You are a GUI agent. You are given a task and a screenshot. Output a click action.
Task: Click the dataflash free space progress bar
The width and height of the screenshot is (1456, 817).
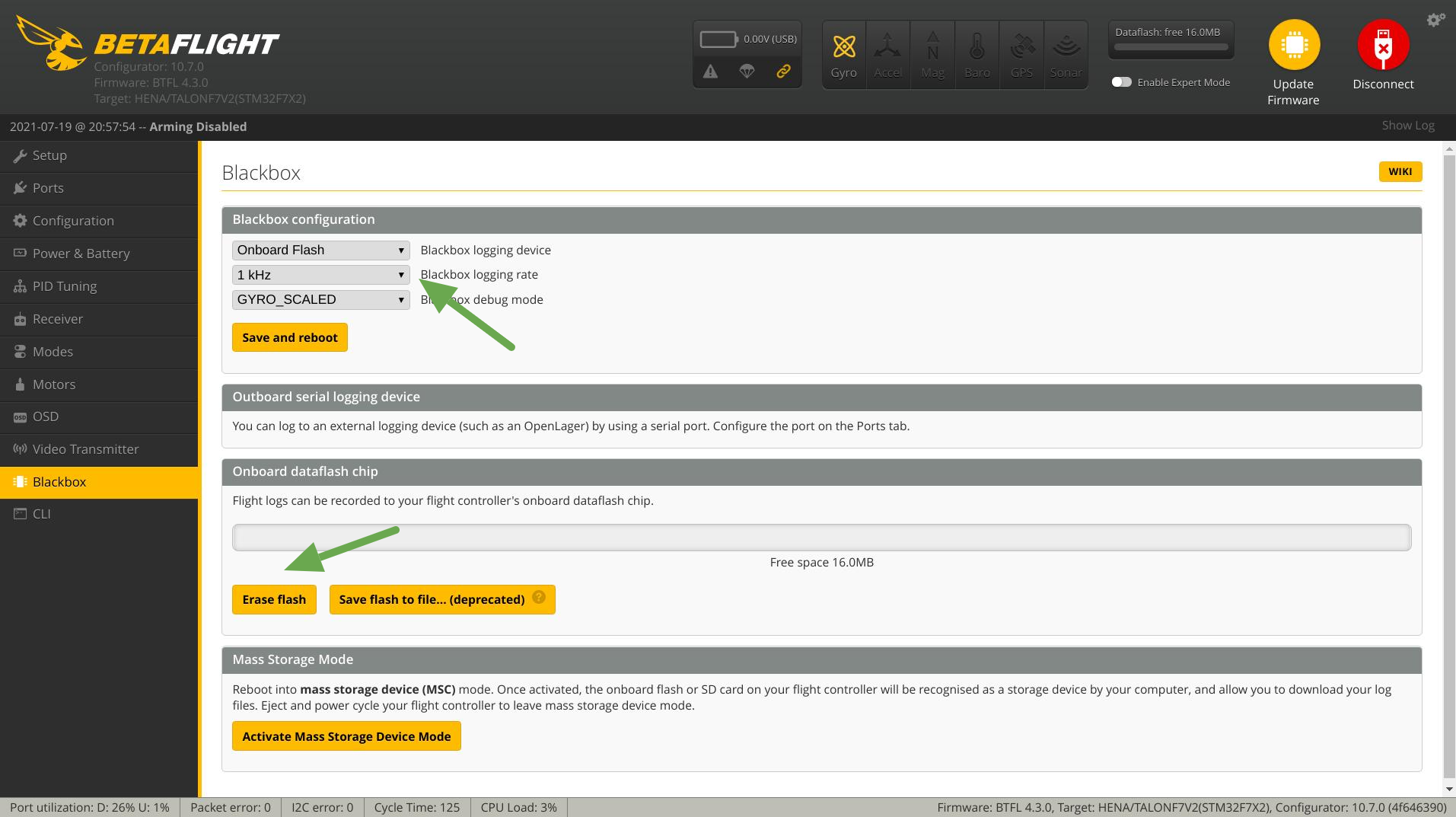click(821, 538)
